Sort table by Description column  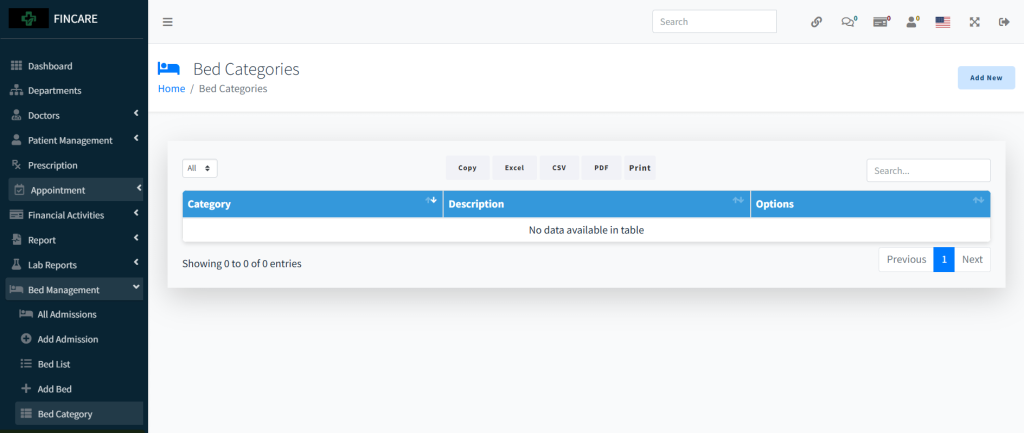tap(596, 204)
